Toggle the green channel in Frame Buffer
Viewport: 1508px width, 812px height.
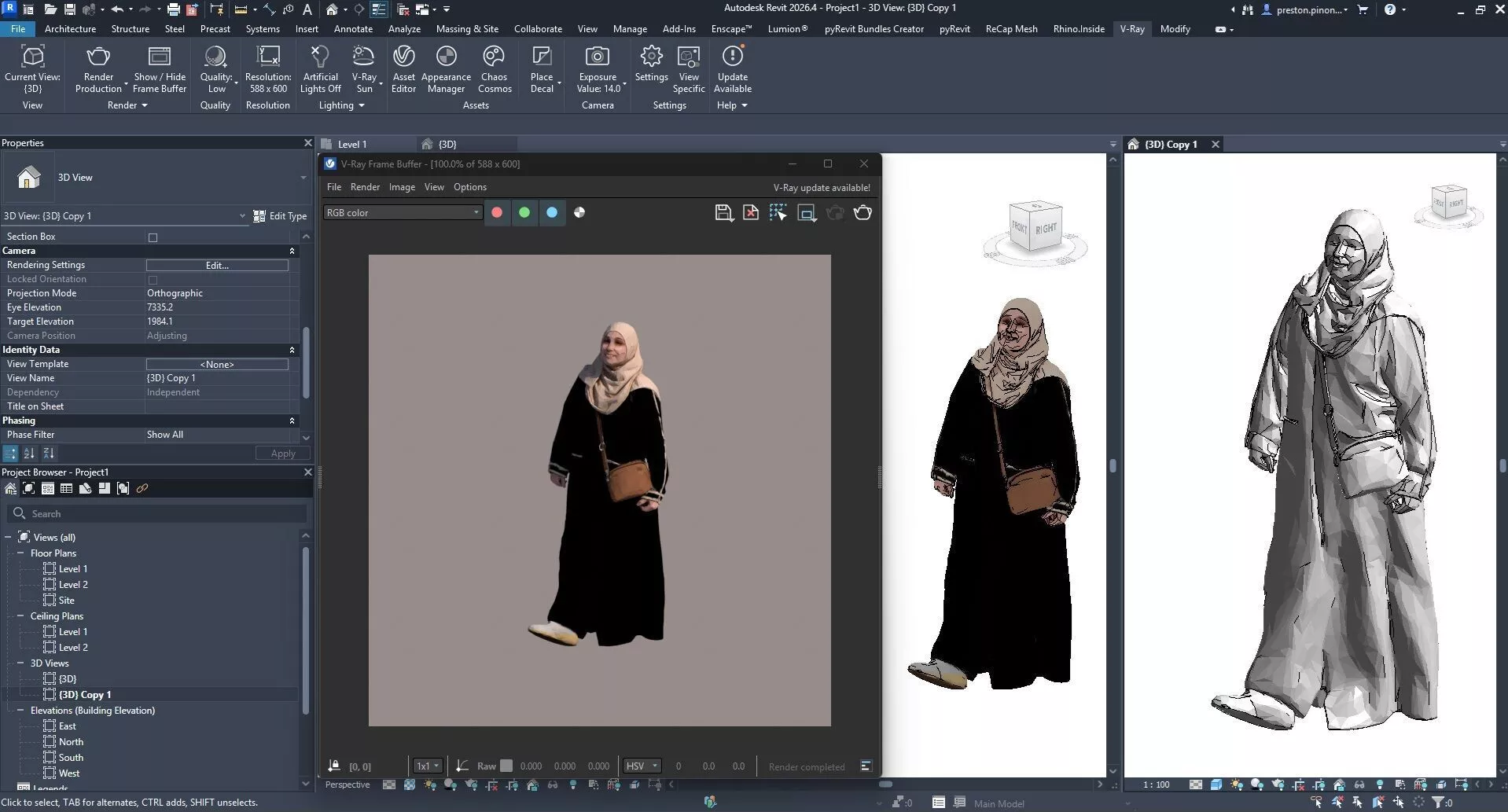pos(524,212)
